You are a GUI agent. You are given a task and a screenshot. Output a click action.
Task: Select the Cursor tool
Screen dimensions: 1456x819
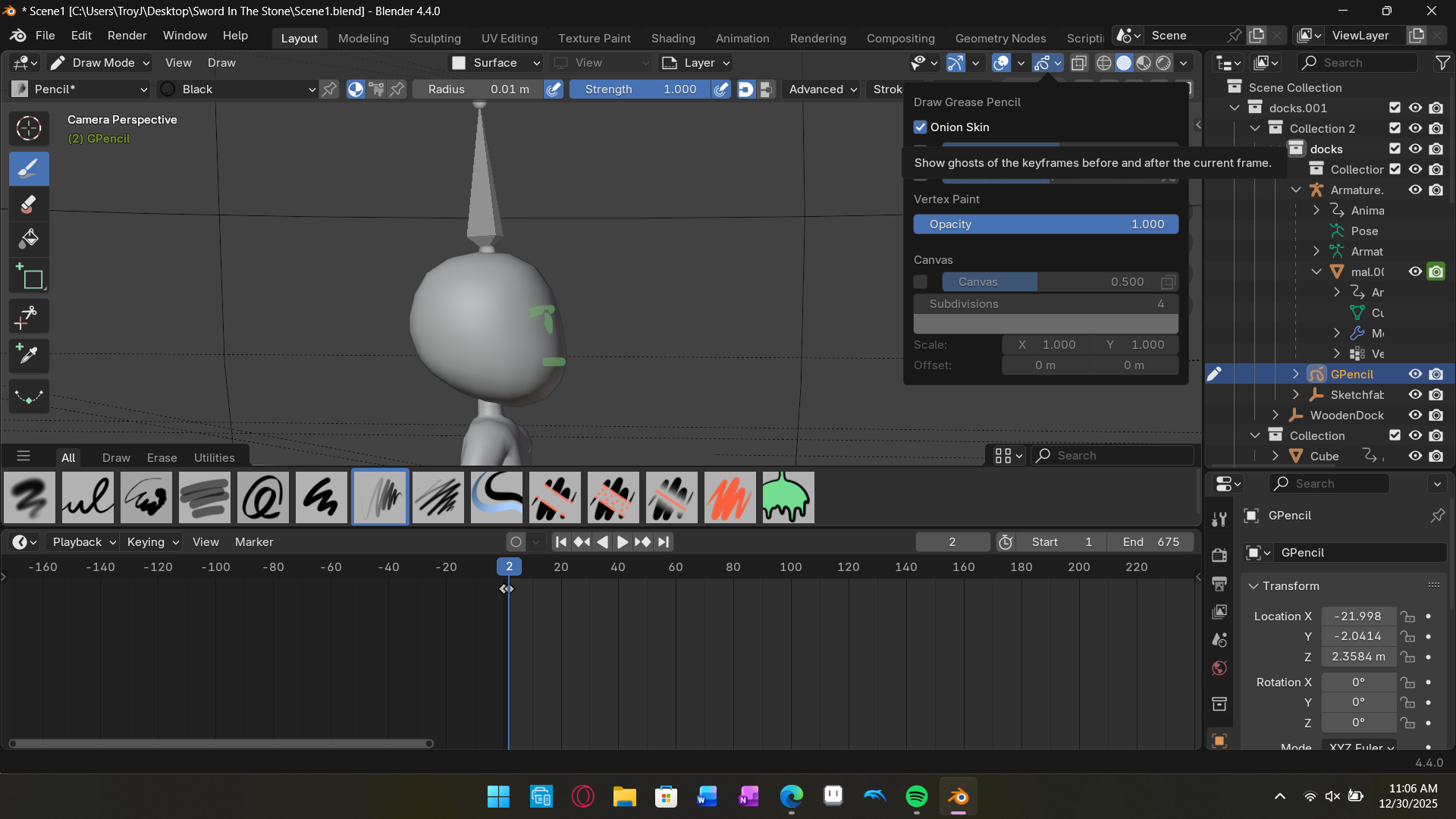[29, 128]
